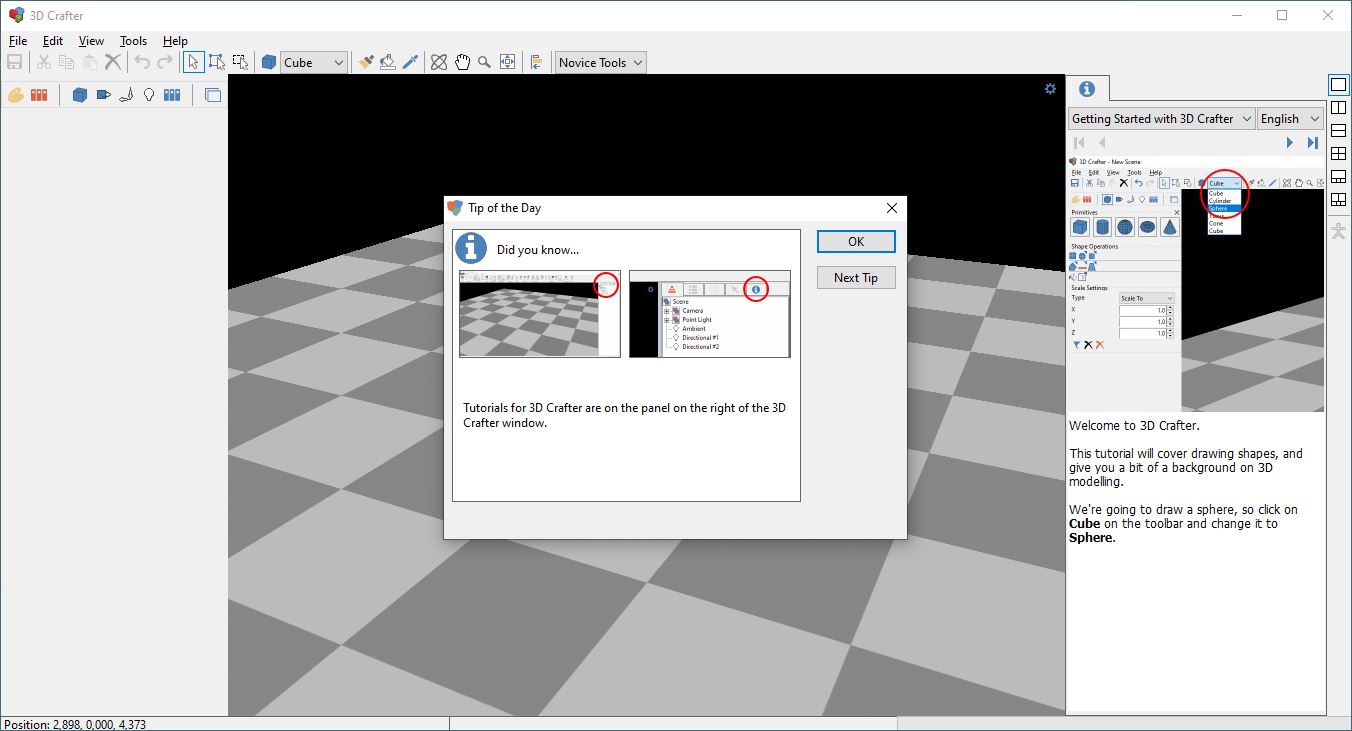Screen dimensions: 1352x731
Task: Open the Cube shape dropdown
Action: click(x=314, y=62)
